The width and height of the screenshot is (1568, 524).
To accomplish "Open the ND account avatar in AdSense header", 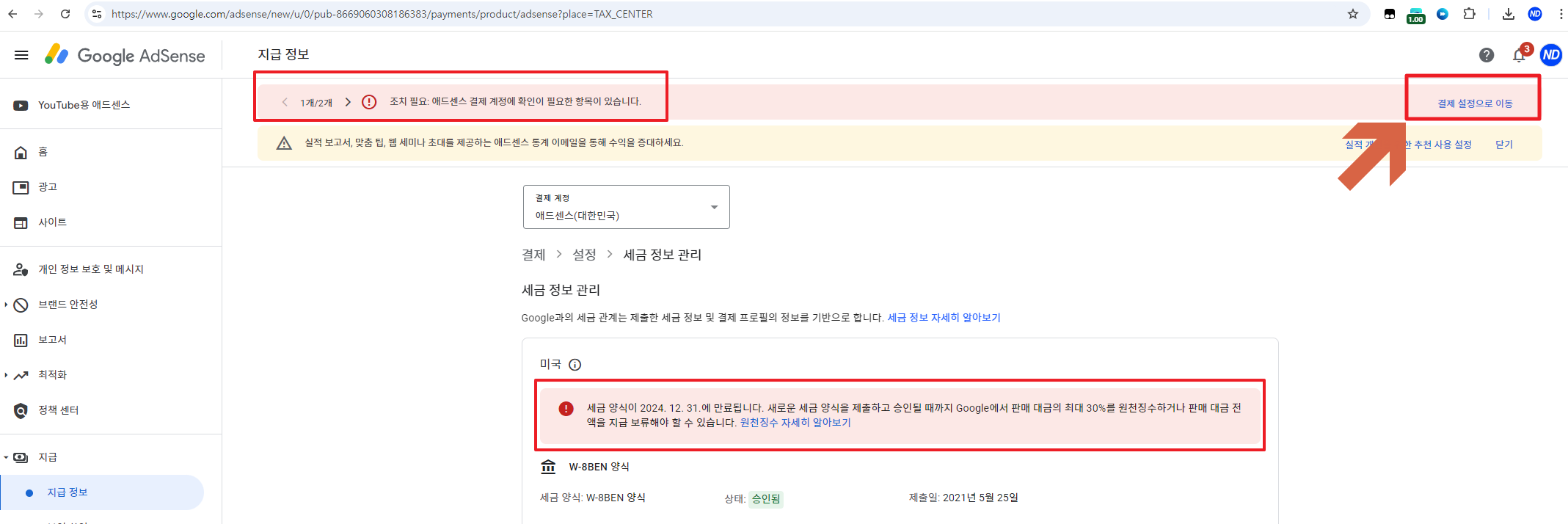I will [x=1551, y=55].
